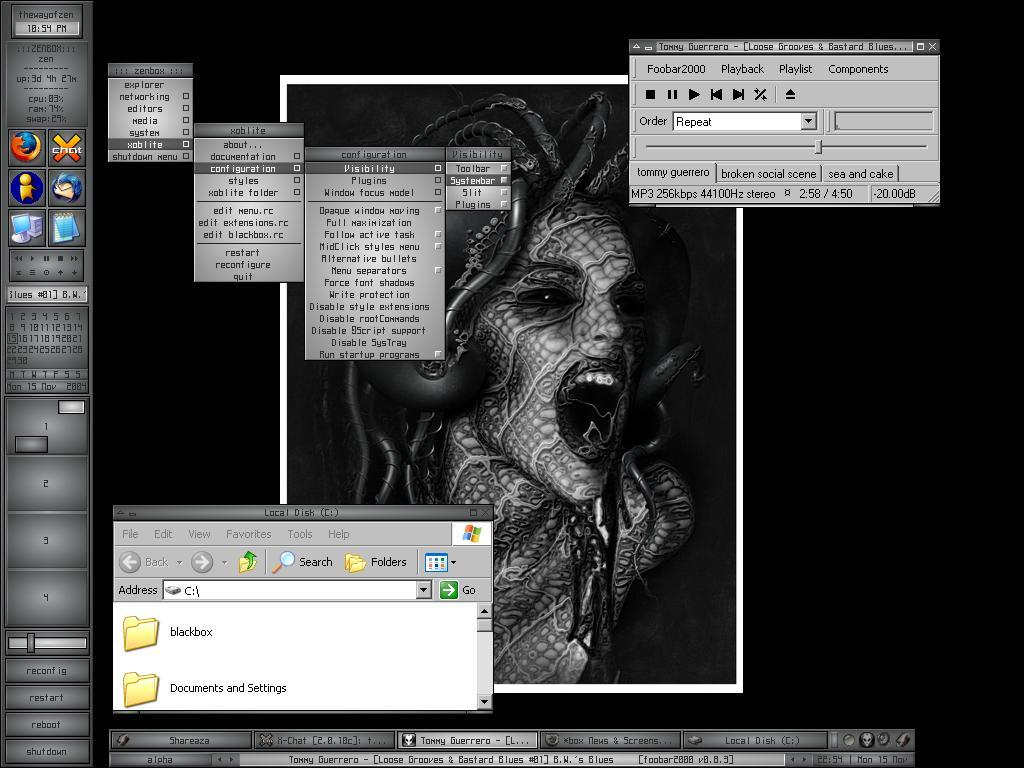Open Foobar2000 menu
The width and height of the screenshot is (1024, 768).
pyautogui.click(x=676, y=69)
